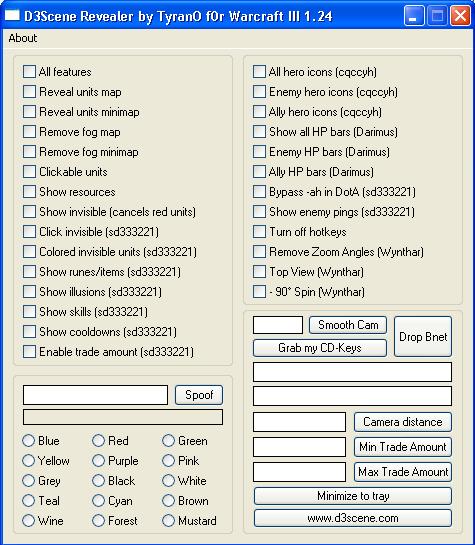Click the second CD-Key output field
The height and width of the screenshot is (545, 475).
[x=352, y=396]
